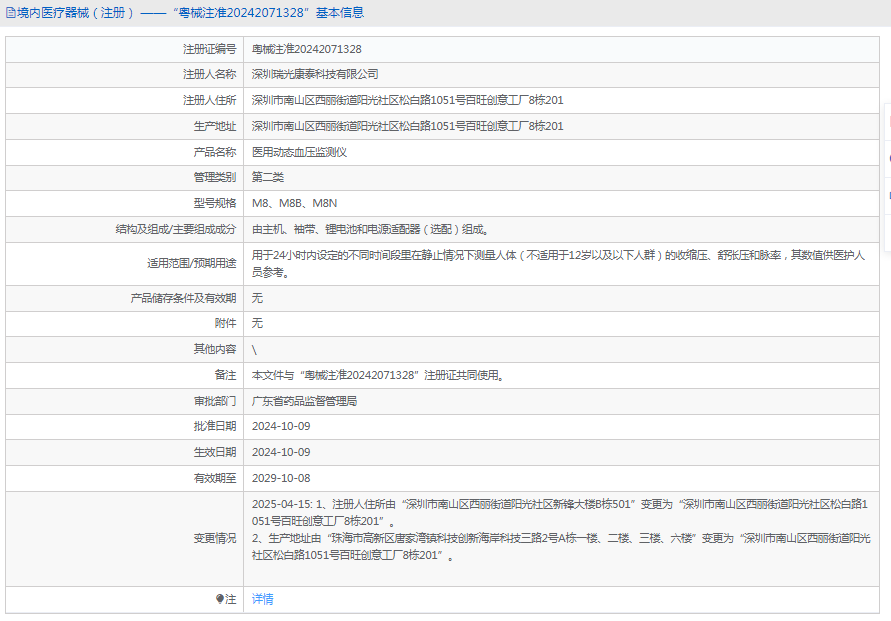Click the 型号规格 label
The height and width of the screenshot is (621, 891).
215,203
